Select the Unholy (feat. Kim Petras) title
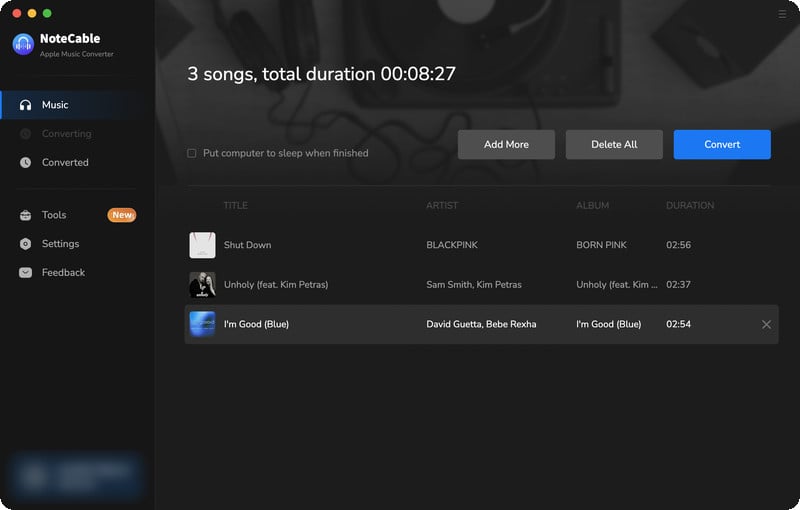The height and width of the screenshot is (510, 800). [276, 285]
